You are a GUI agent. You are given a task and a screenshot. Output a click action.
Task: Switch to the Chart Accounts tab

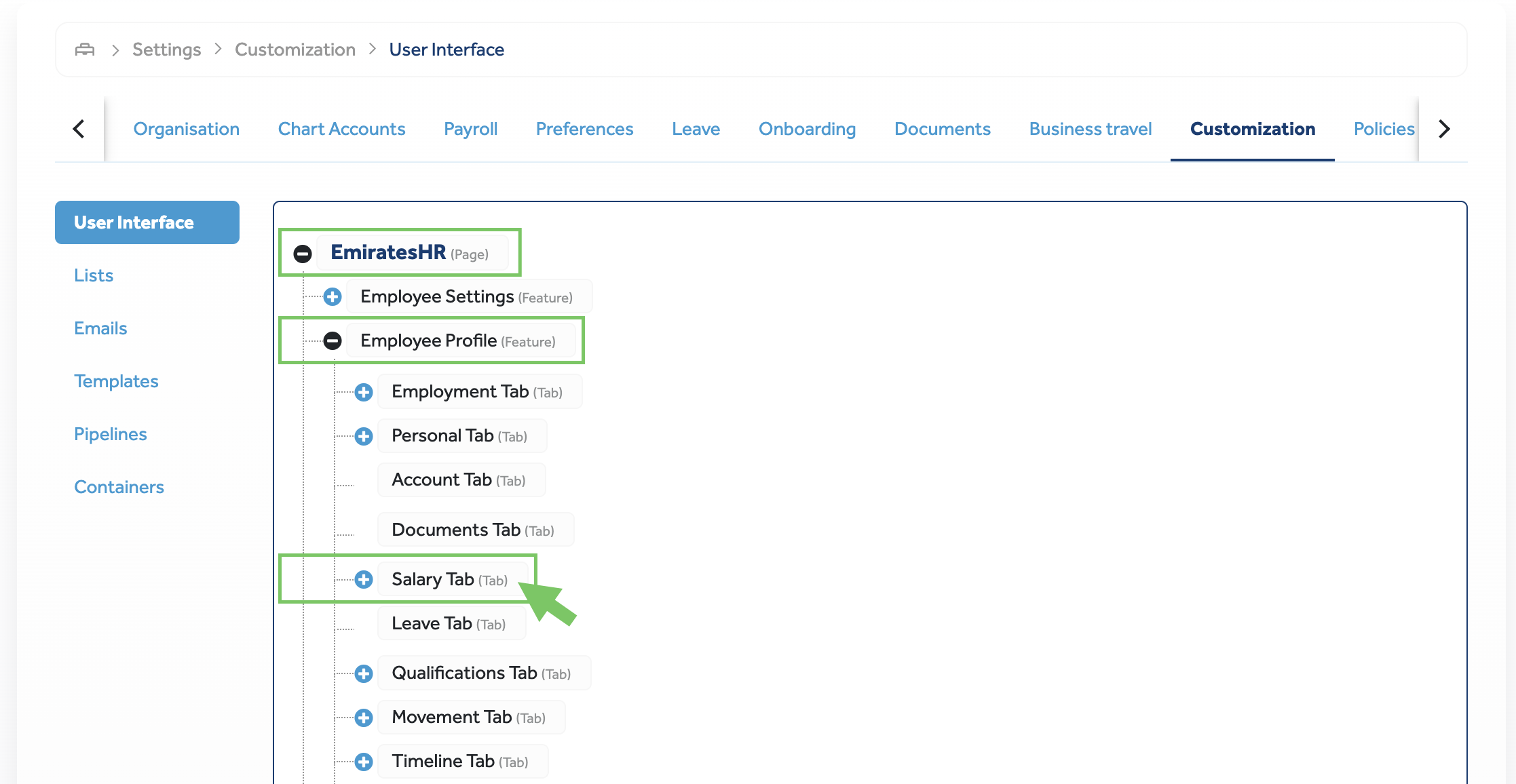click(x=341, y=129)
